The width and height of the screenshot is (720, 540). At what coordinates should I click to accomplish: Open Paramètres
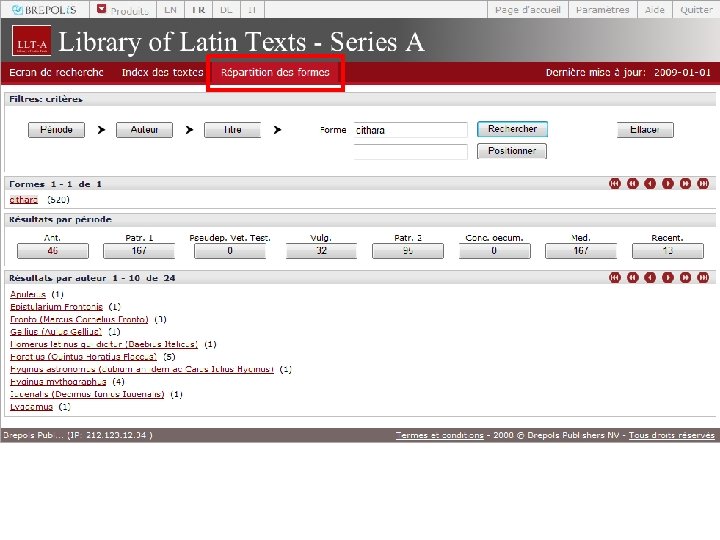602,10
